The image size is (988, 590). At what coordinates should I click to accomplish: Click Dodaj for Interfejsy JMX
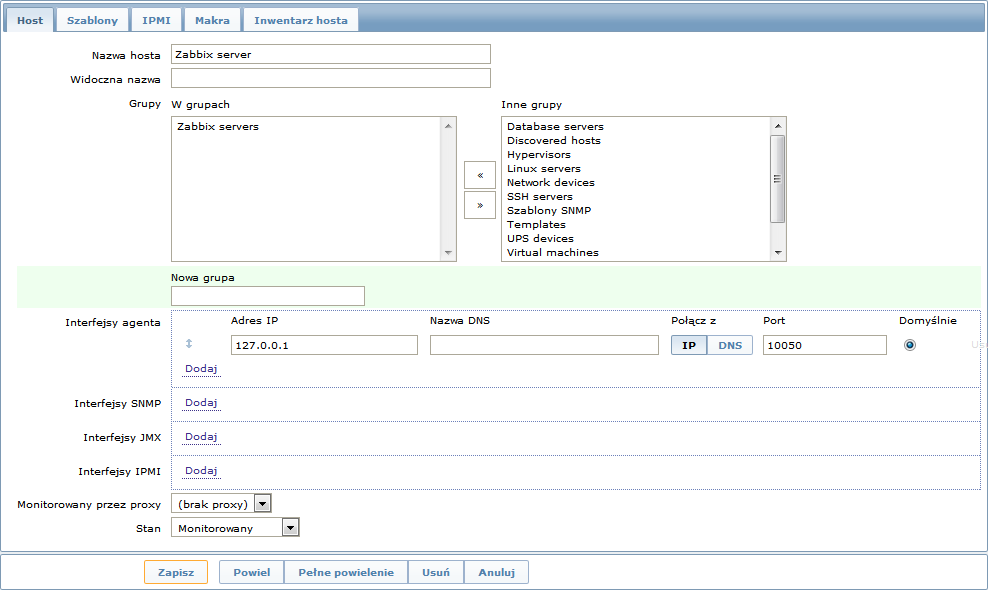click(201, 437)
